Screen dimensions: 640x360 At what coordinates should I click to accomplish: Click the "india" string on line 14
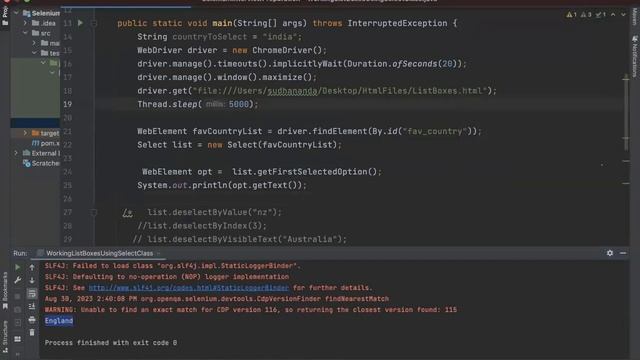click(280, 37)
